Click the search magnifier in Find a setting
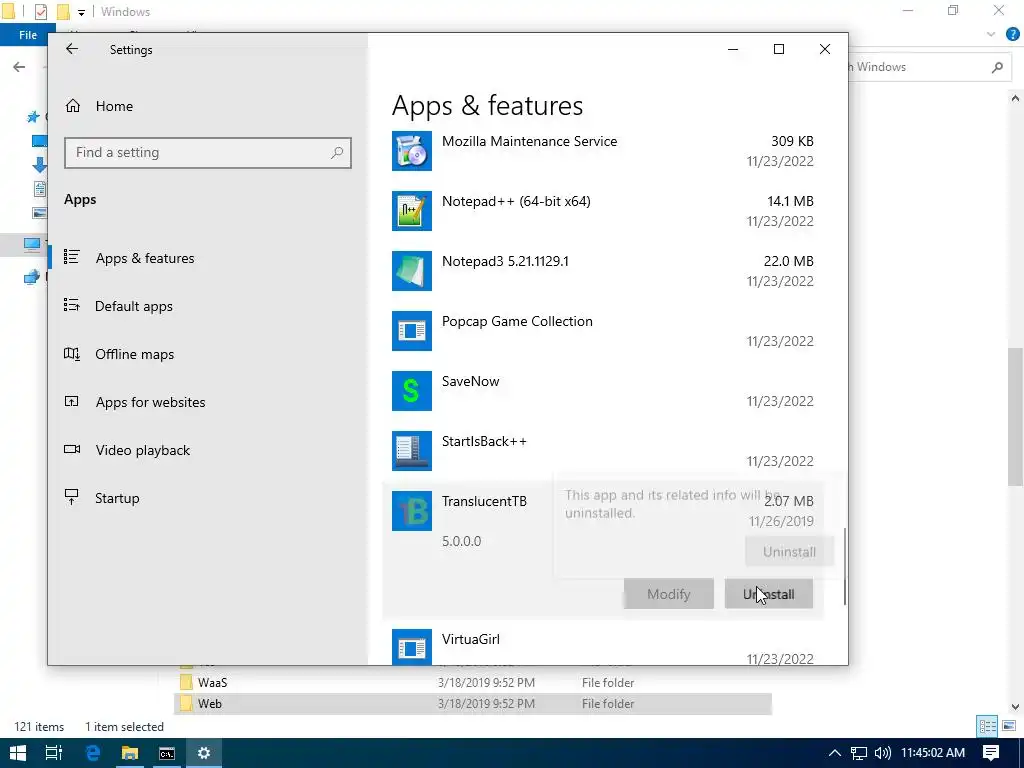Viewport: 1024px width, 768px height. [x=337, y=153]
